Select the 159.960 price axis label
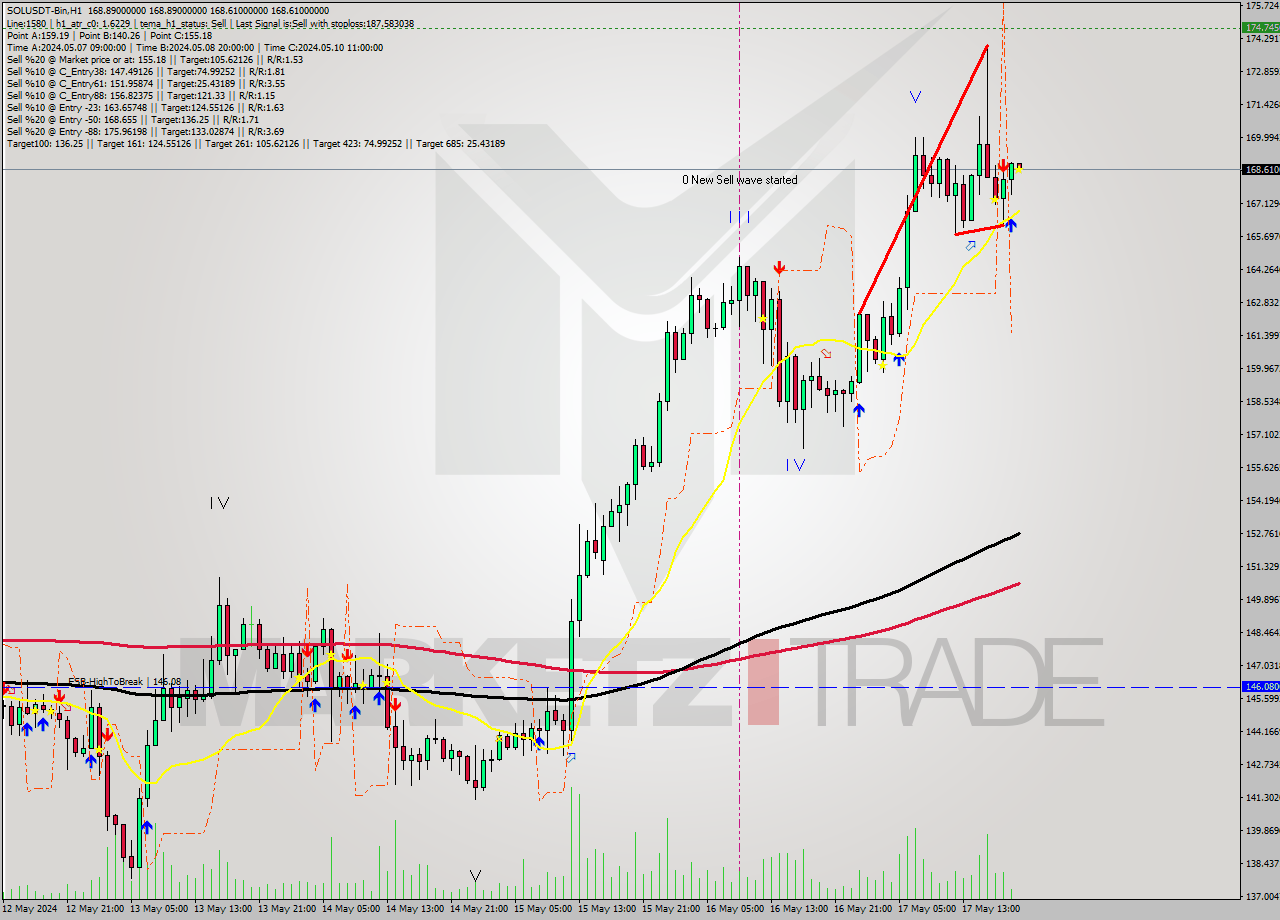 coord(1261,369)
